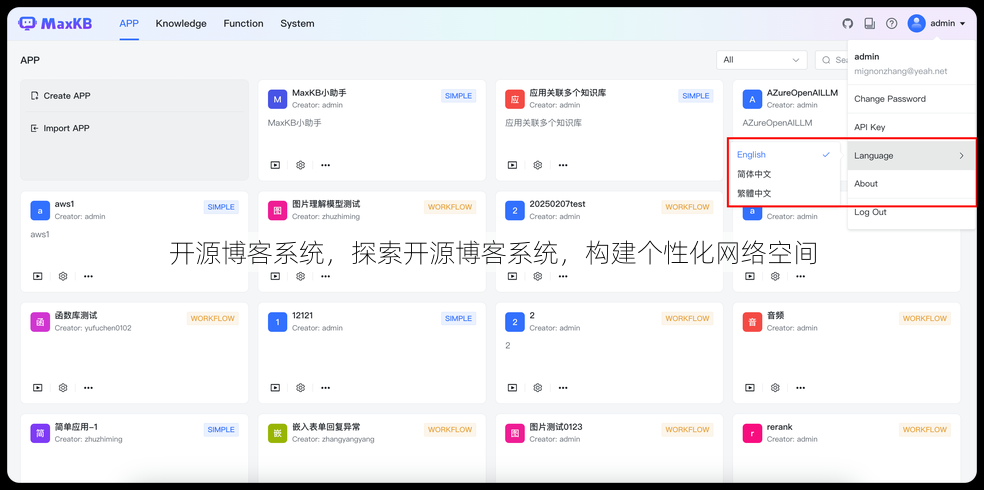The width and height of the screenshot is (984, 490).
Task: Run demo icon on 12121 card
Action: coord(275,388)
